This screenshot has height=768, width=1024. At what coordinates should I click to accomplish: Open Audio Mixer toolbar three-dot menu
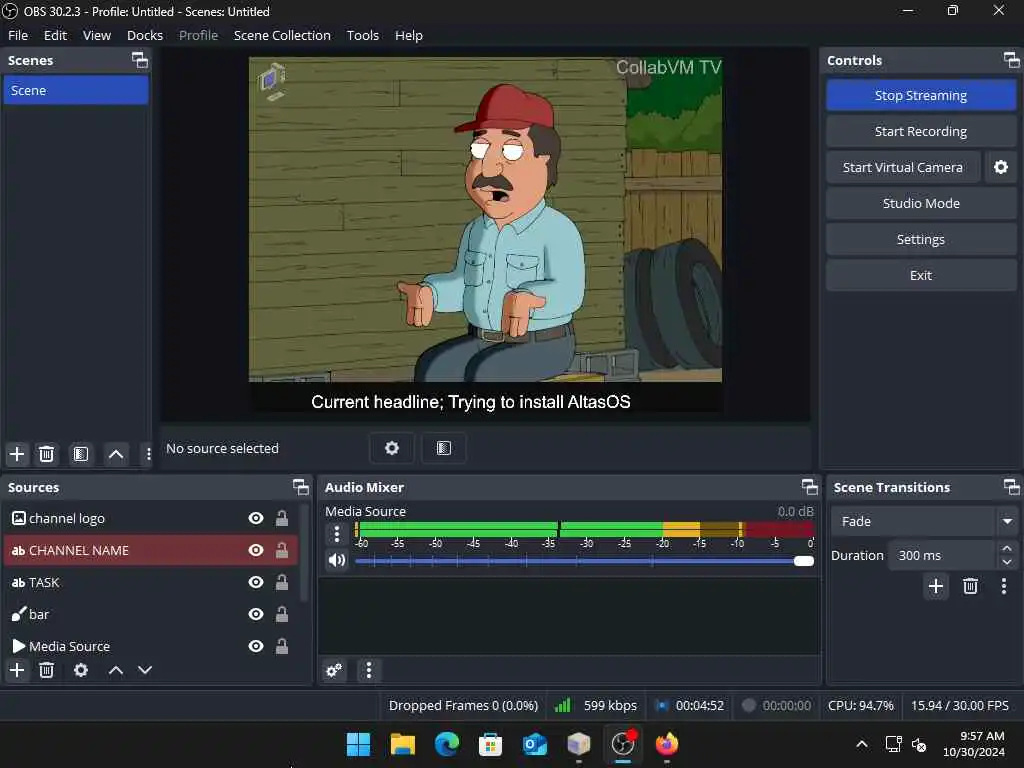tap(369, 670)
